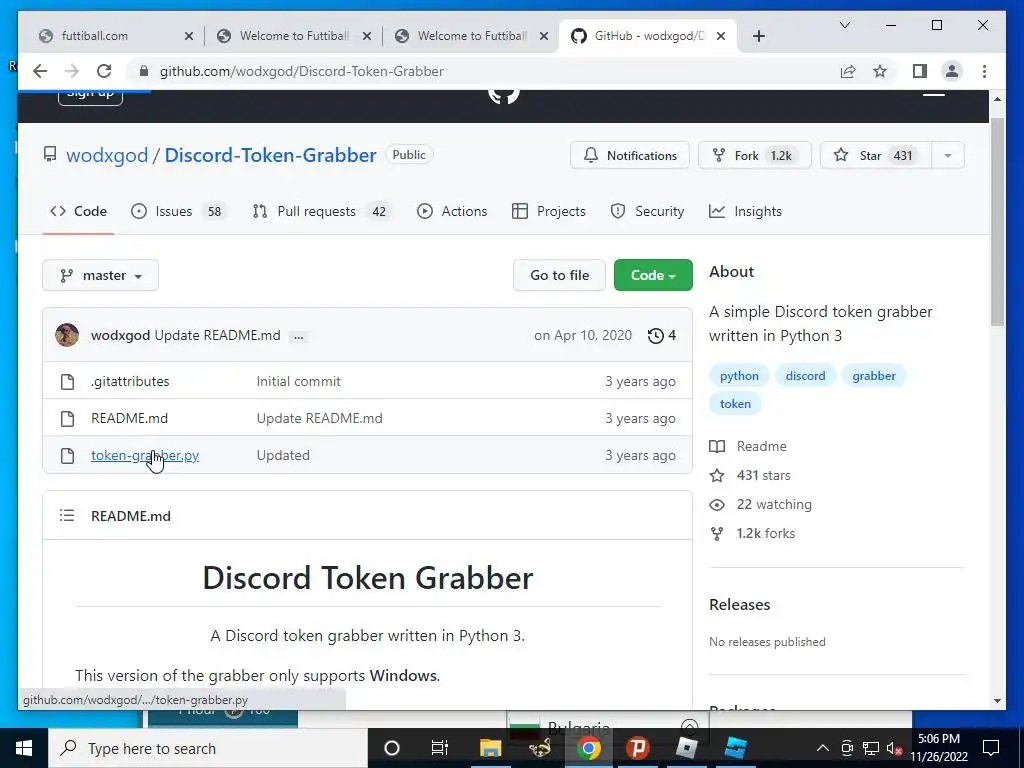Click the Notifications button
Image resolution: width=1024 pixels, height=768 pixels.
pyautogui.click(x=630, y=155)
